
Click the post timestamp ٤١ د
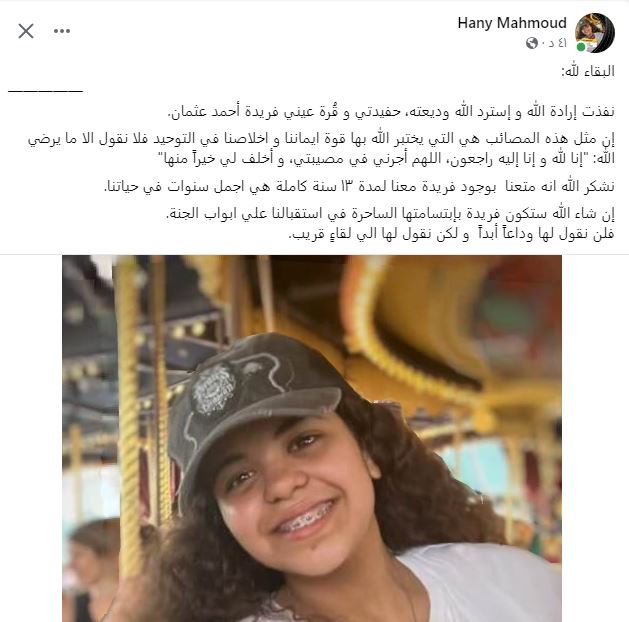pyautogui.click(x=557, y=43)
